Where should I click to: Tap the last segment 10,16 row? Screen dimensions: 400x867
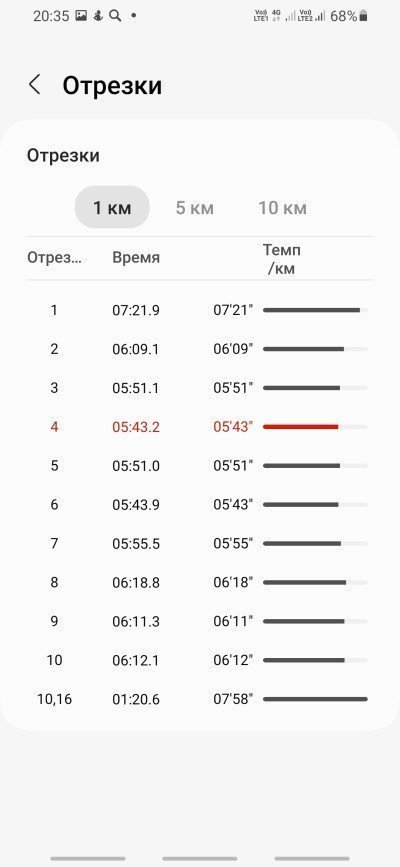(x=200, y=699)
